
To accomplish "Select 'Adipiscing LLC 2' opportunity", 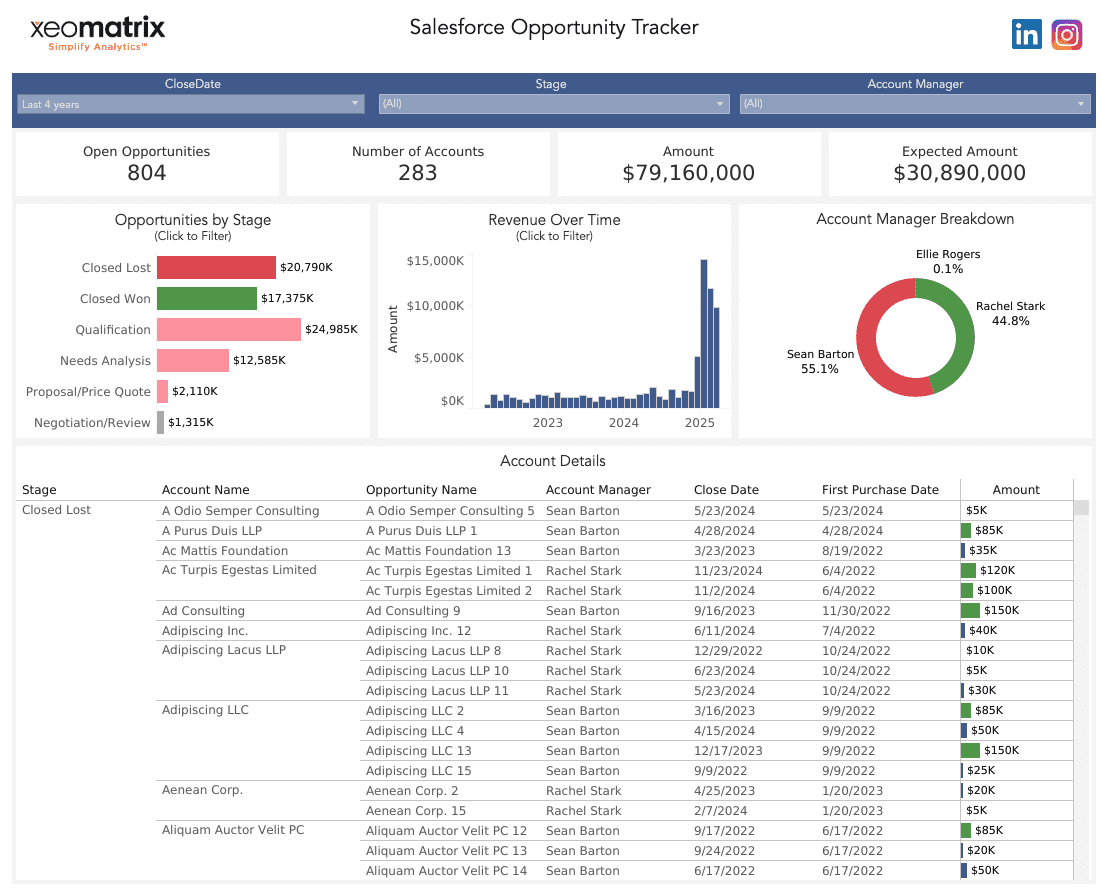I will pos(415,711).
